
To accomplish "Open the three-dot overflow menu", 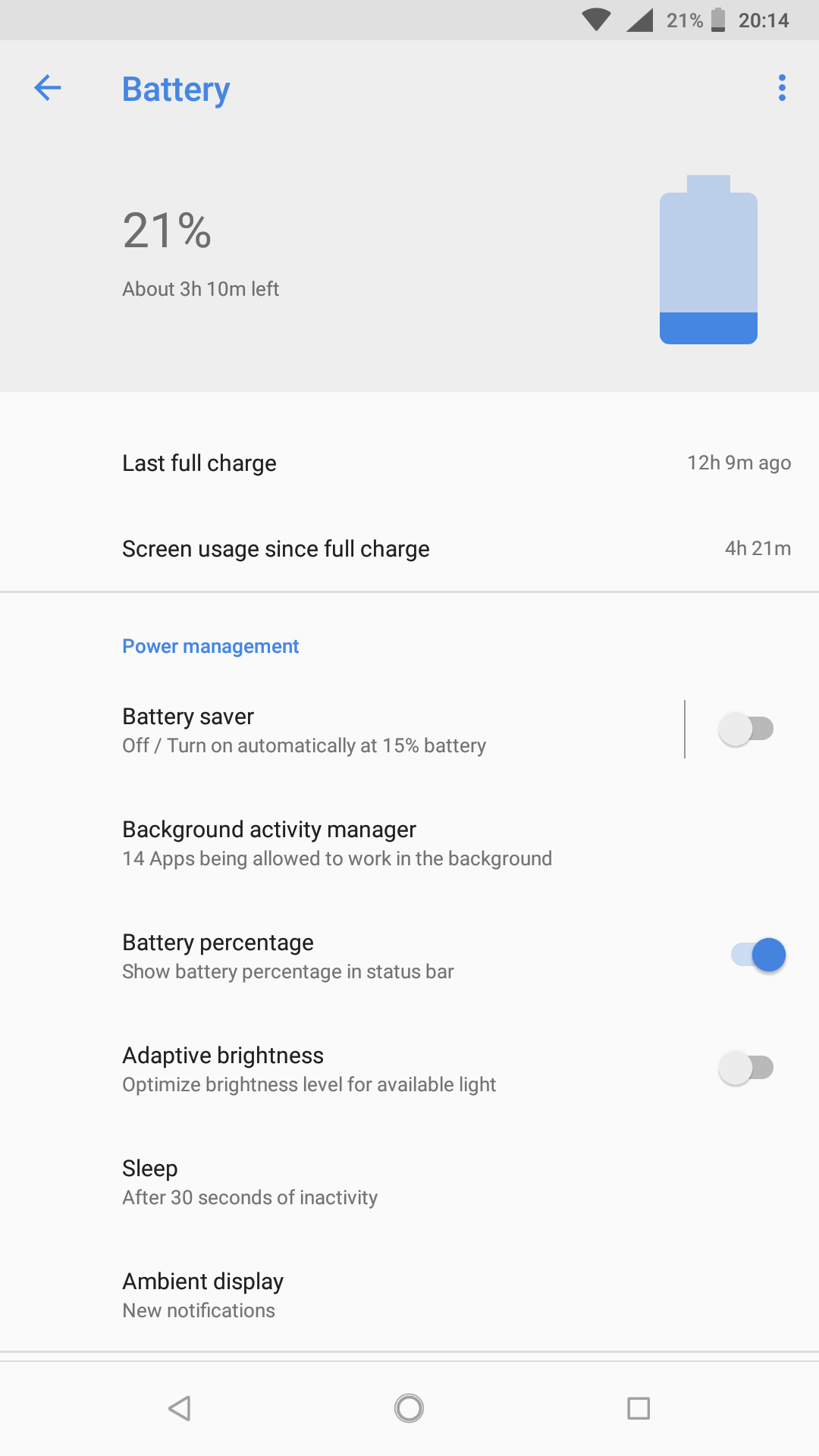I will point(782,88).
